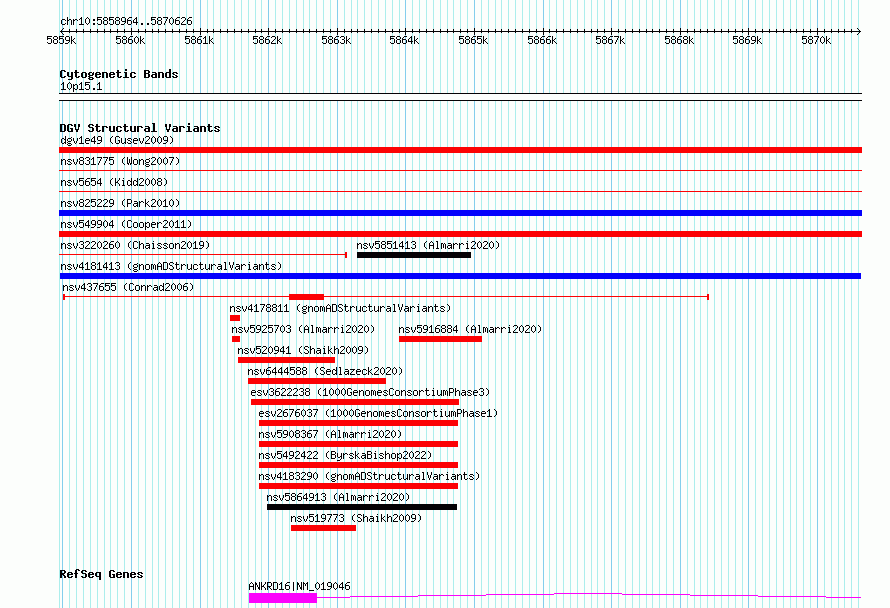Click the DGV Structural Variants track title
Viewport: 890px width, 608px height.
(x=140, y=128)
